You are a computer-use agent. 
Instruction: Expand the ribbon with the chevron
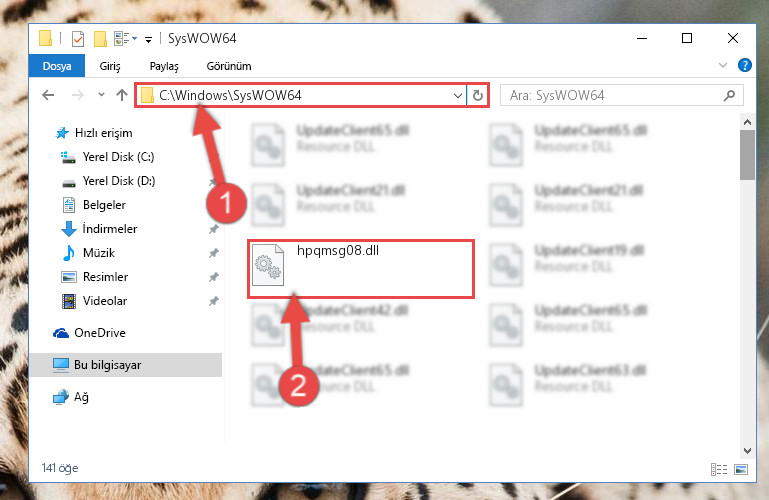click(722, 65)
